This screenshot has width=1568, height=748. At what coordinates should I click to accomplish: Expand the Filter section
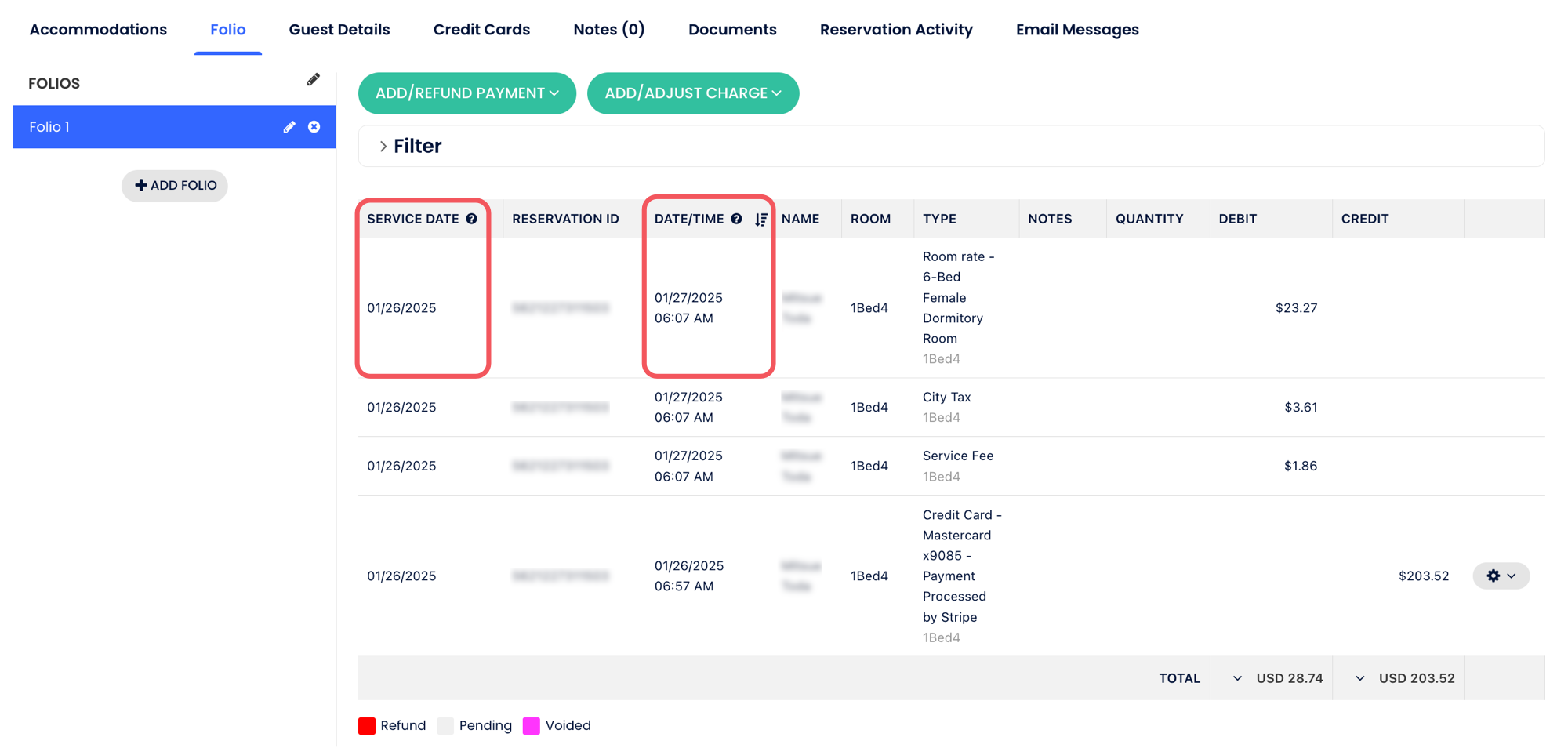click(x=411, y=147)
